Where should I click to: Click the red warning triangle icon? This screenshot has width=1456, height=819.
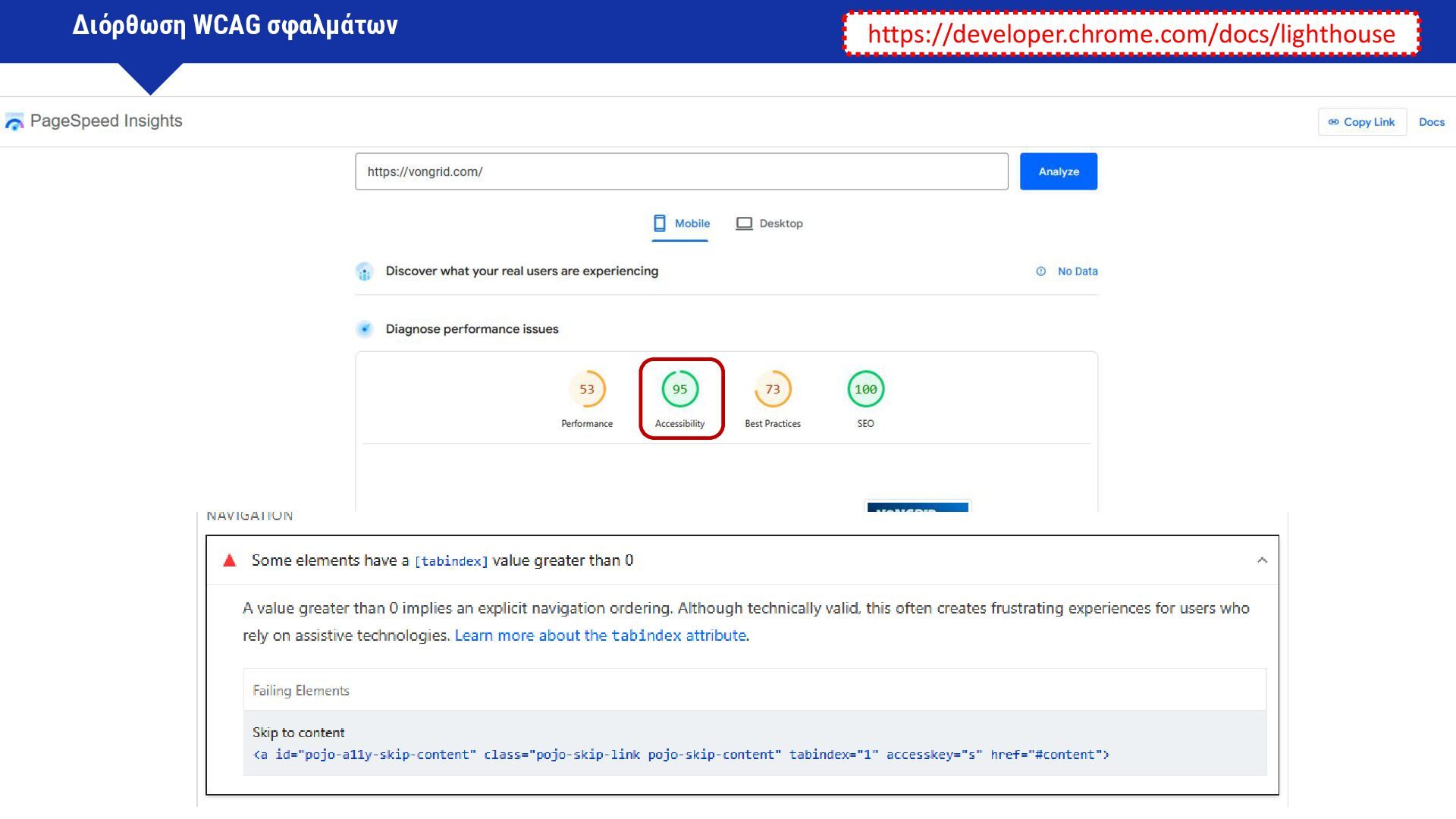230,560
